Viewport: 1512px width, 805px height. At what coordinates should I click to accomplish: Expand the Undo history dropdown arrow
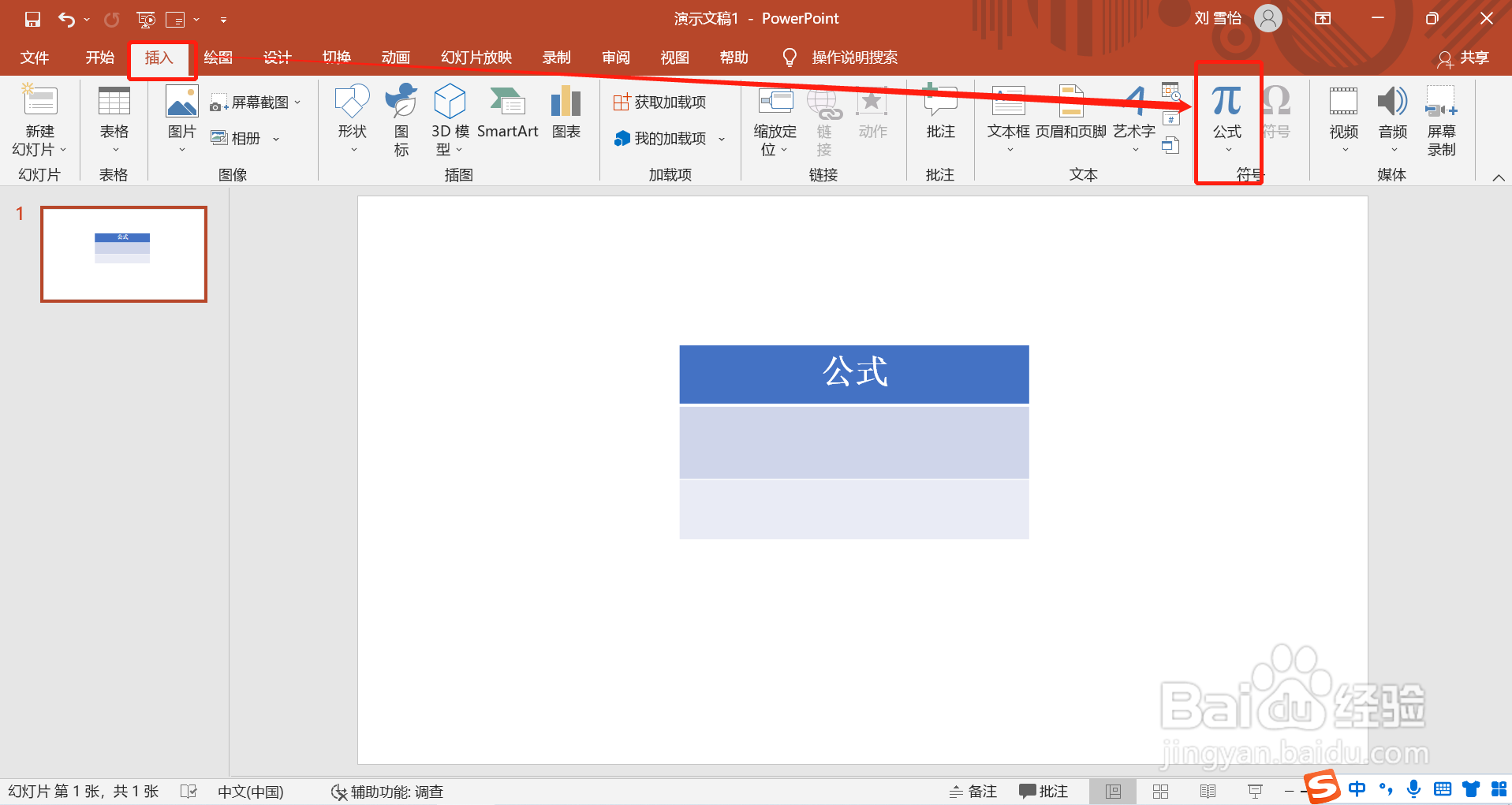click(87, 19)
